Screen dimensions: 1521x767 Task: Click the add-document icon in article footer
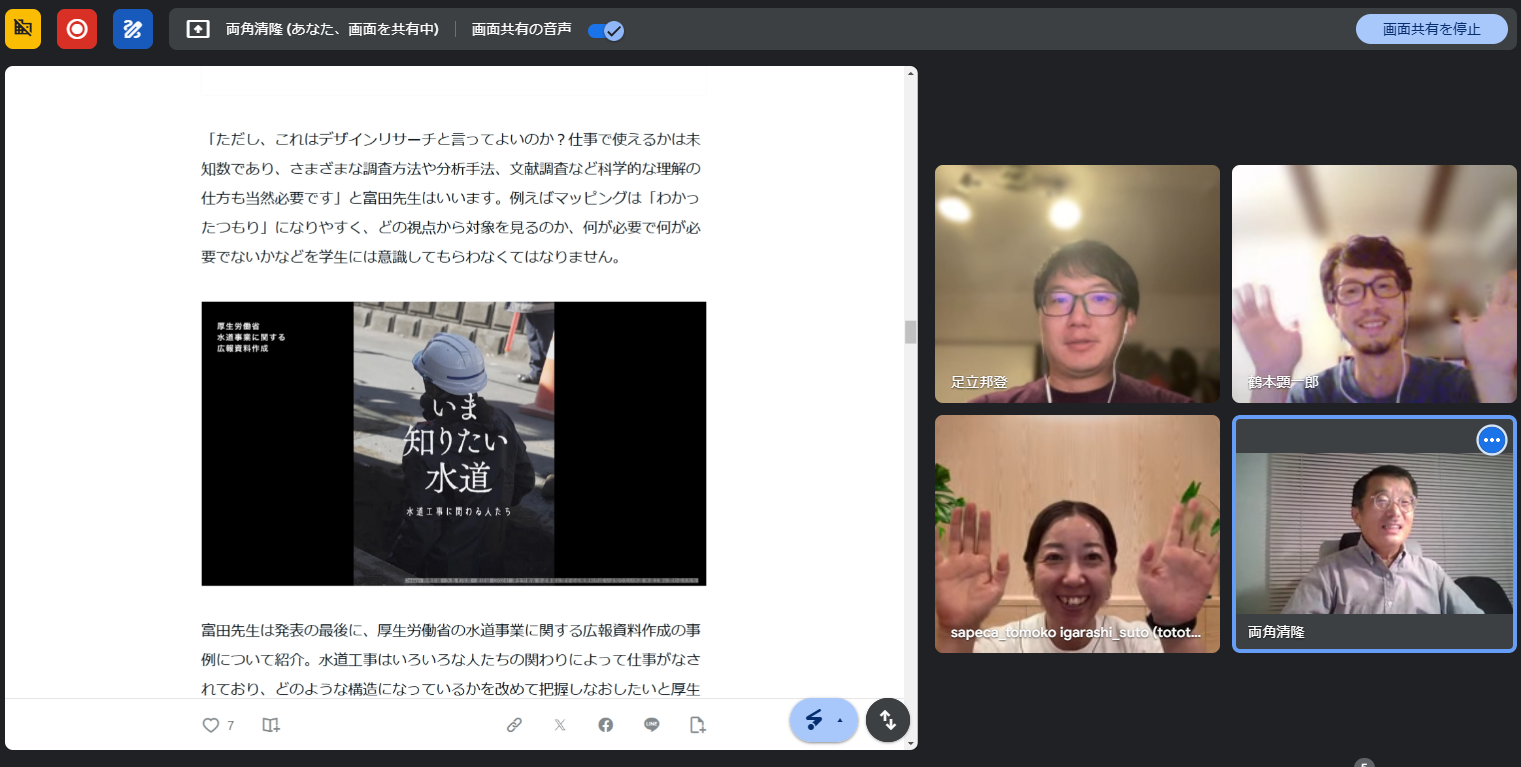698,725
